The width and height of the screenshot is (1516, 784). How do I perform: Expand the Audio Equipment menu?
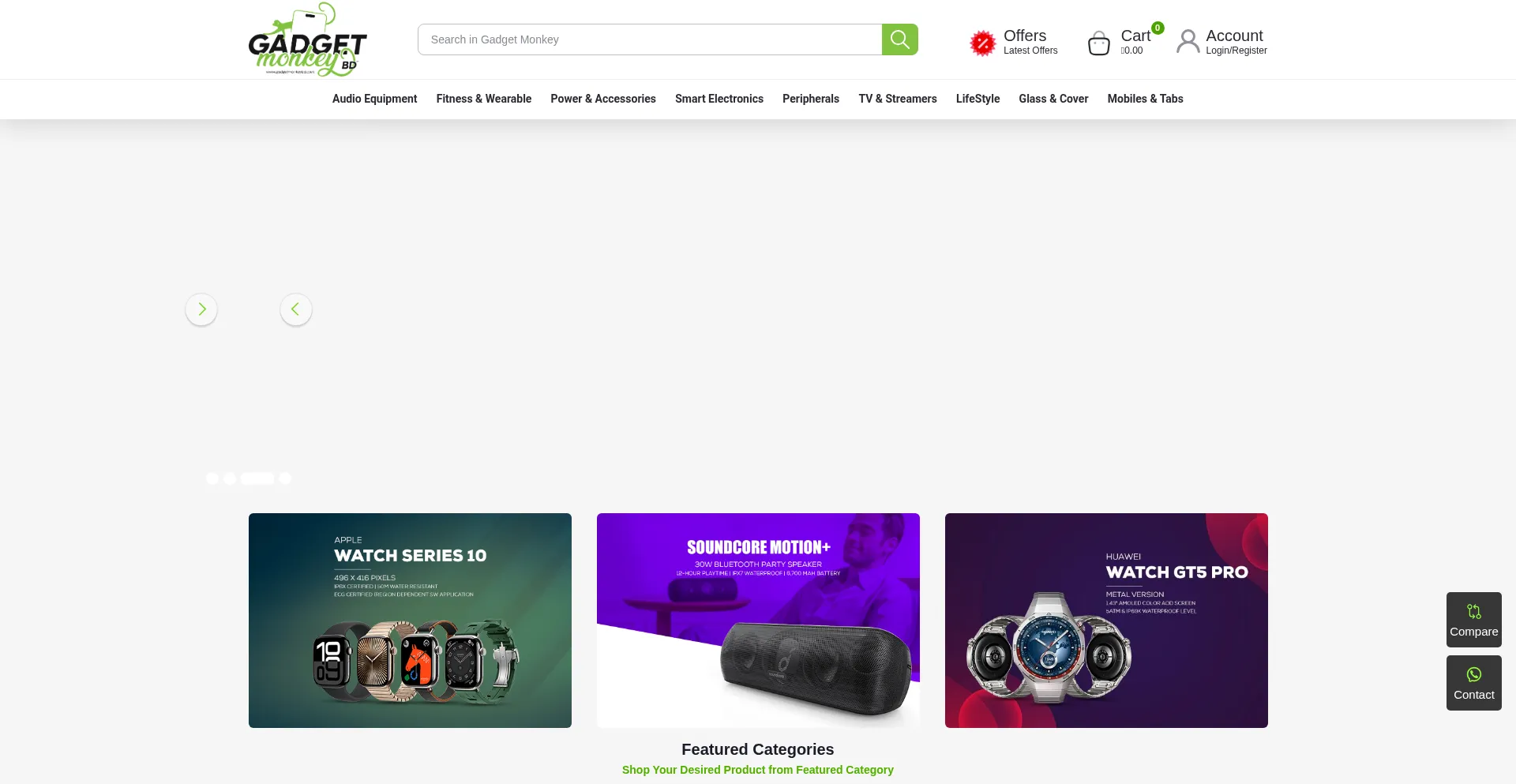pyautogui.click(x=374, y=99)
